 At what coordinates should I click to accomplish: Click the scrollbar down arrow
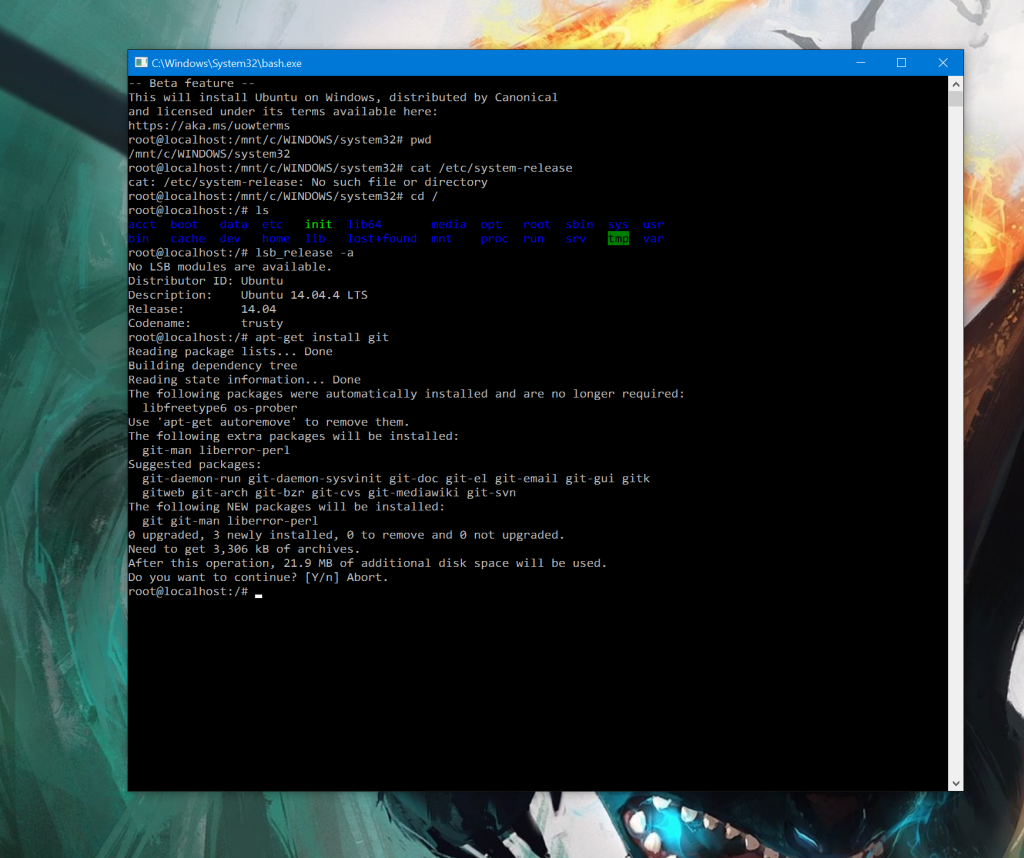[x=955, y=783]
